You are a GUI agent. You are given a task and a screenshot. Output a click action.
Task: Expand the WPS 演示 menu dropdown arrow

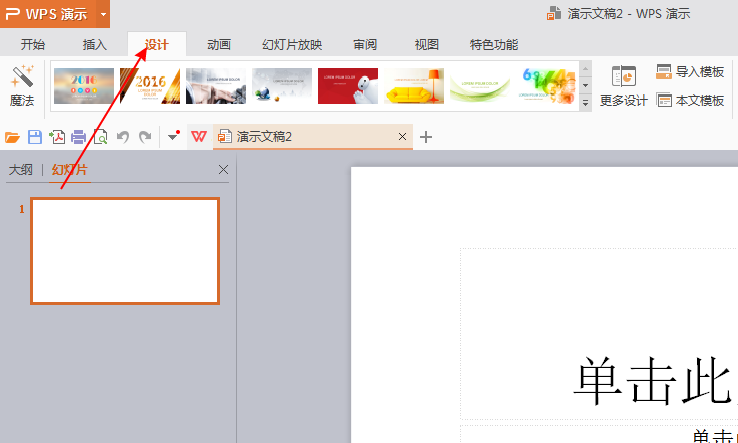tap(103, 14)
